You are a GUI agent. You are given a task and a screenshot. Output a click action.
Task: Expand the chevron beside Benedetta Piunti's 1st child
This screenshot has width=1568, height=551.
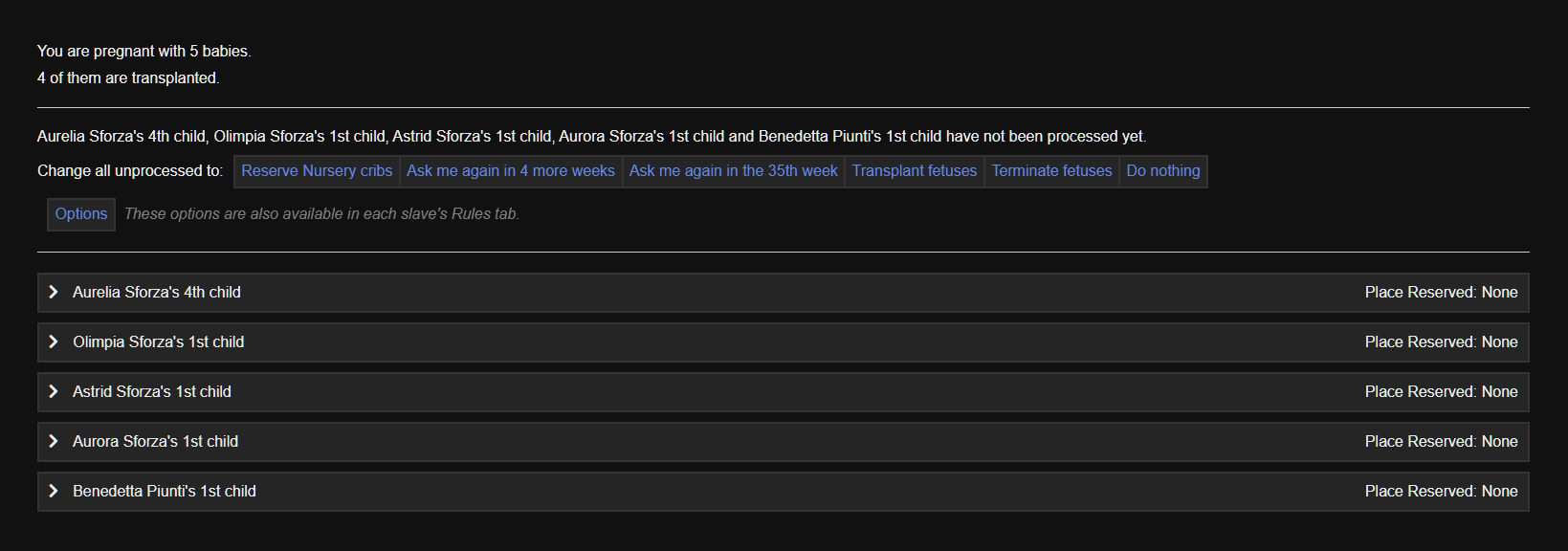click(54, 492)
